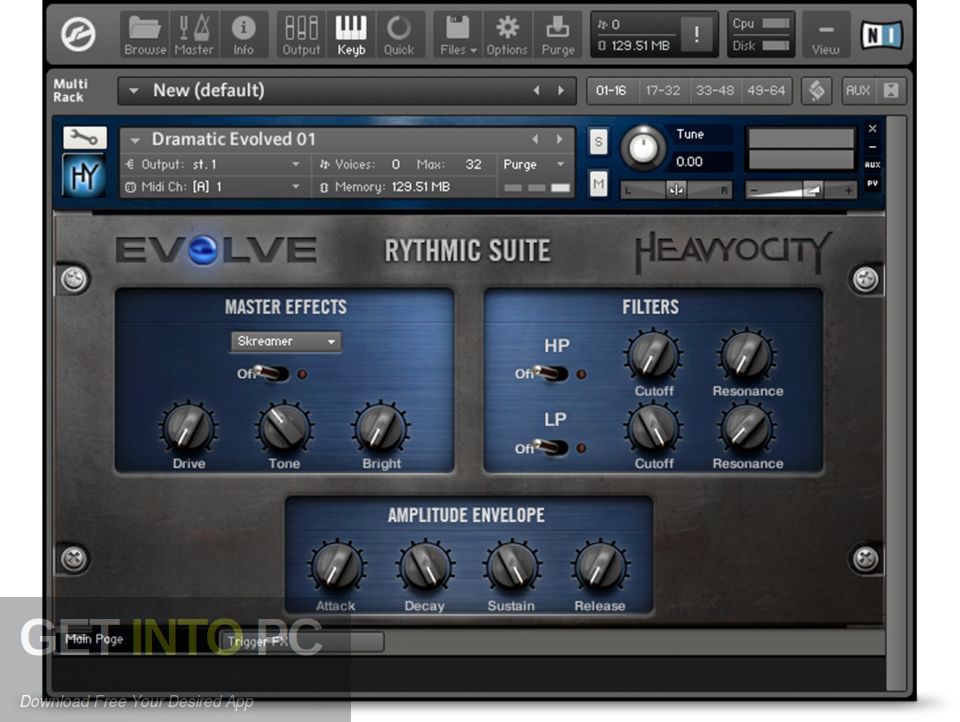Click the HP Cutoff knob
The height and width of the screenshot is (722, 960).
pos(653,356)
